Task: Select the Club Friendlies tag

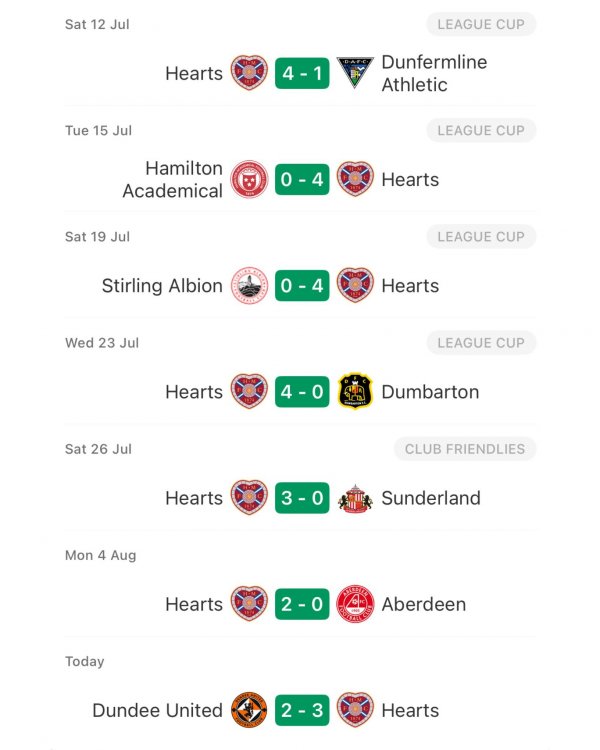Action: [x=465, y=449]
